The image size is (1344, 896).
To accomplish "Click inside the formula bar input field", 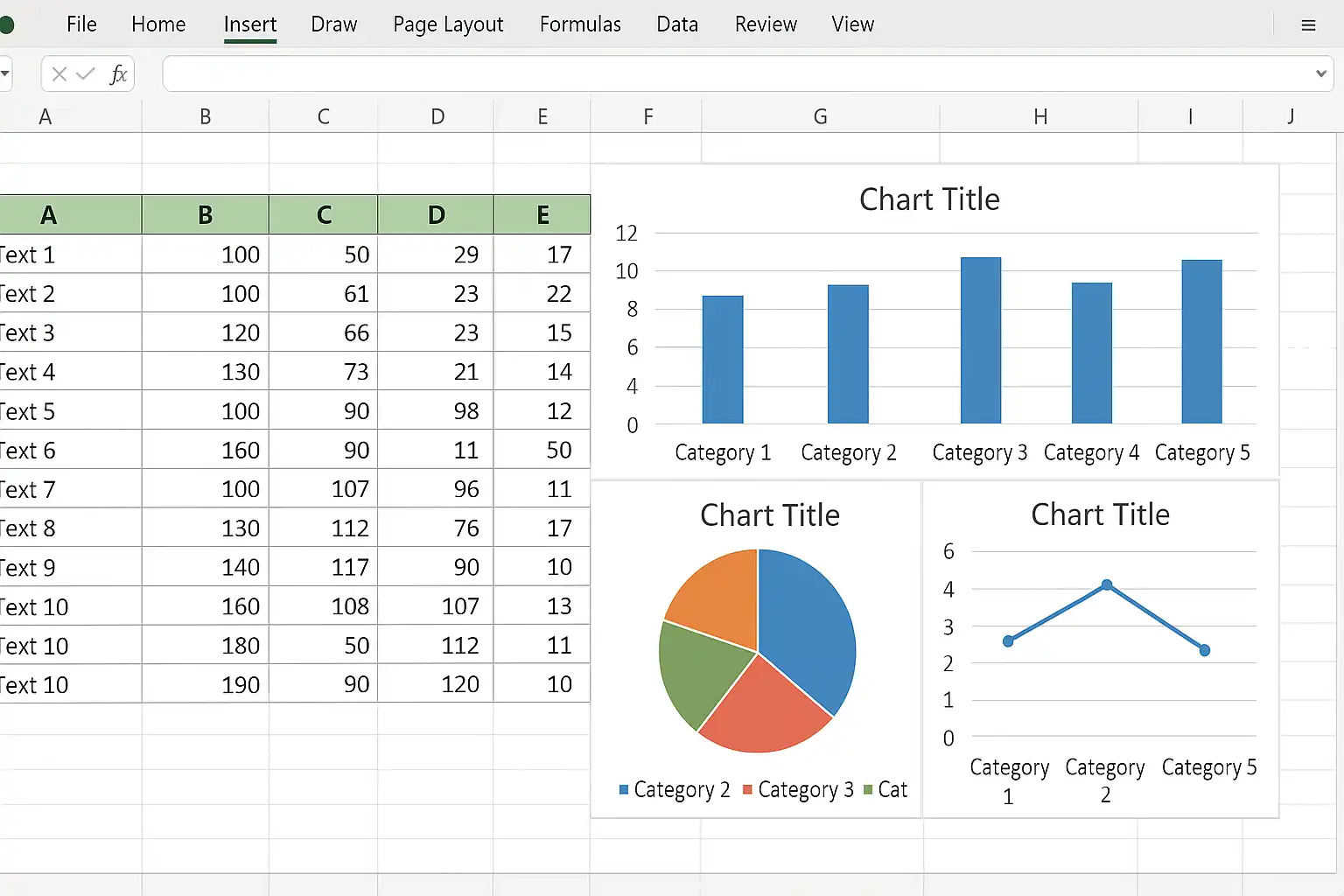I will 735,74.
